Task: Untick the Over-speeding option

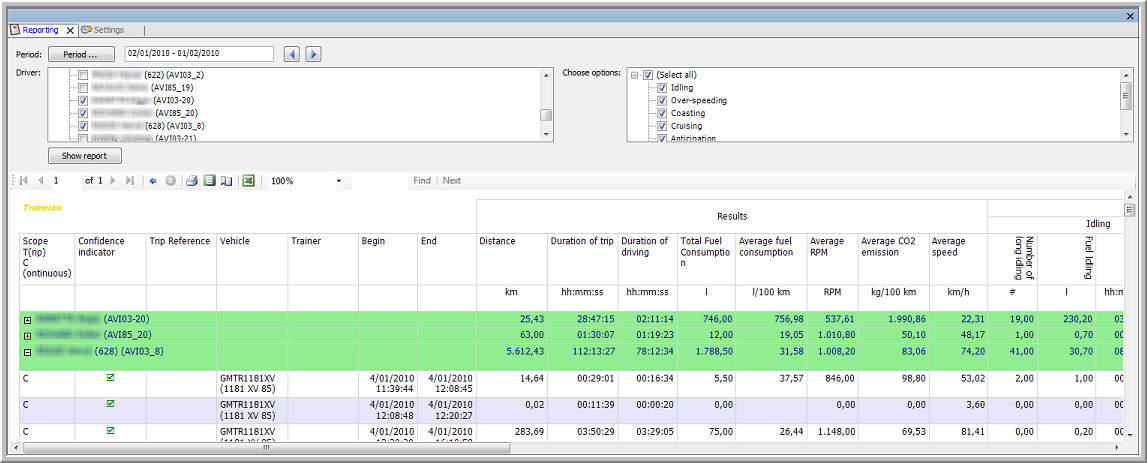Action: [x=662, y=101]
